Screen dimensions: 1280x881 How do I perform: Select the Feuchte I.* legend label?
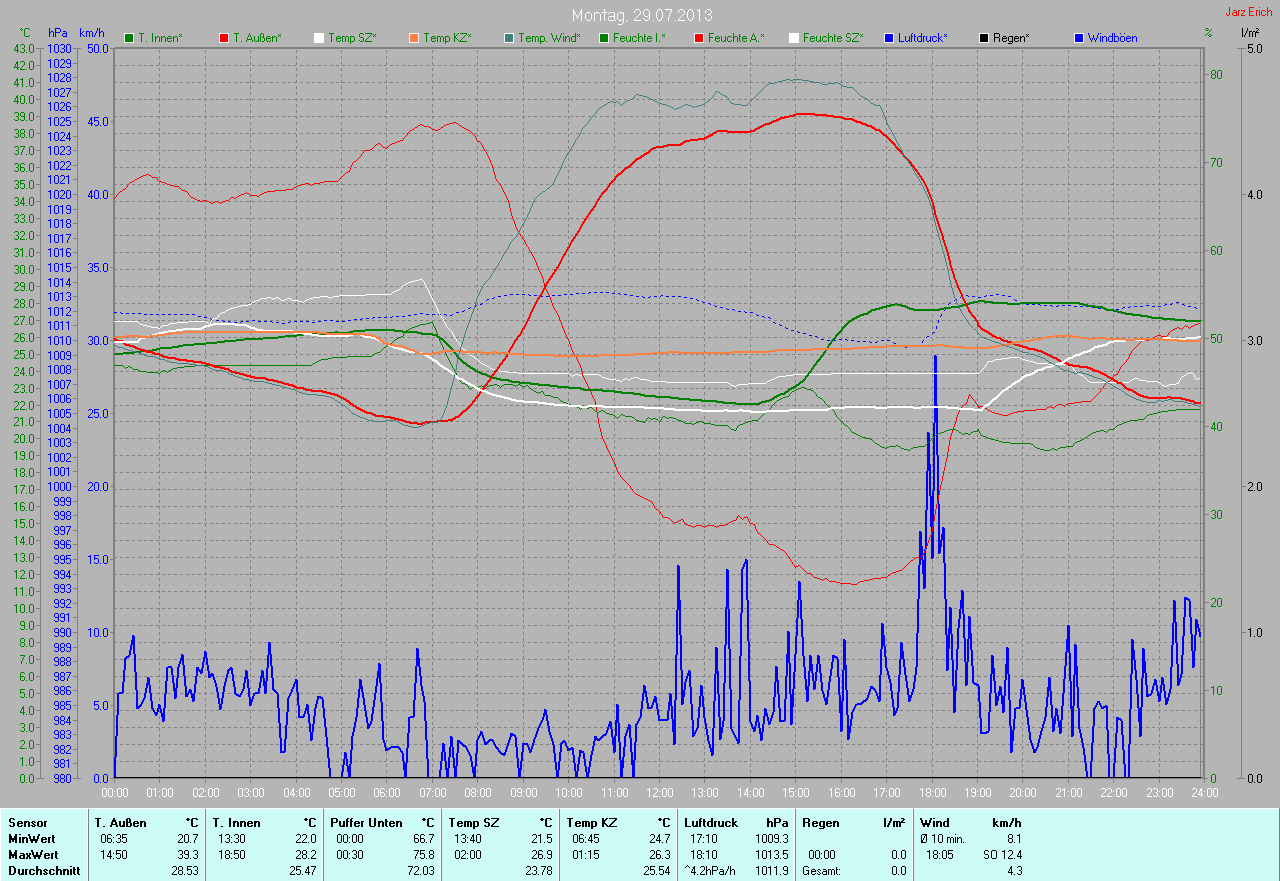[639, 38]
